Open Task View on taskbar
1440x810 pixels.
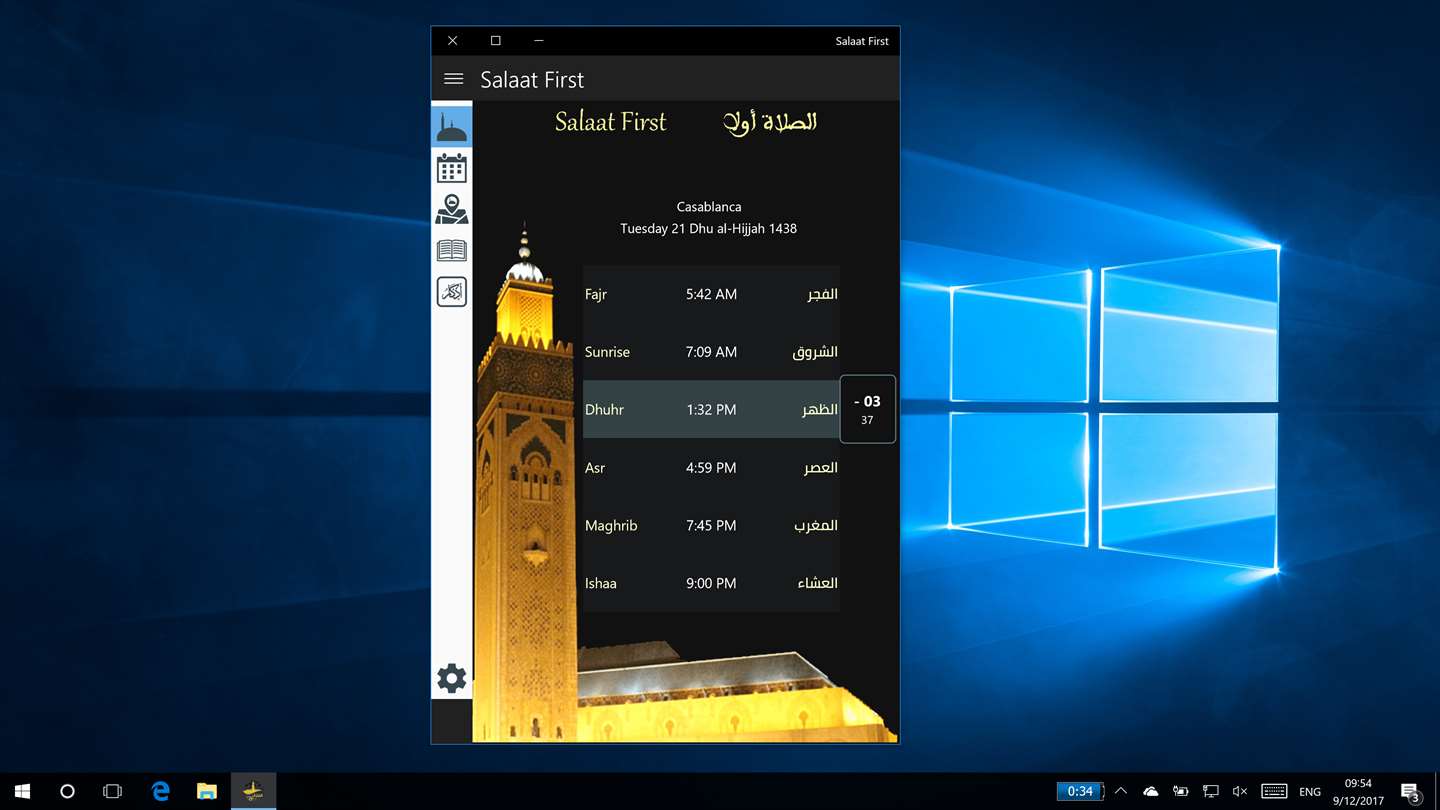[x=112, y=791]
